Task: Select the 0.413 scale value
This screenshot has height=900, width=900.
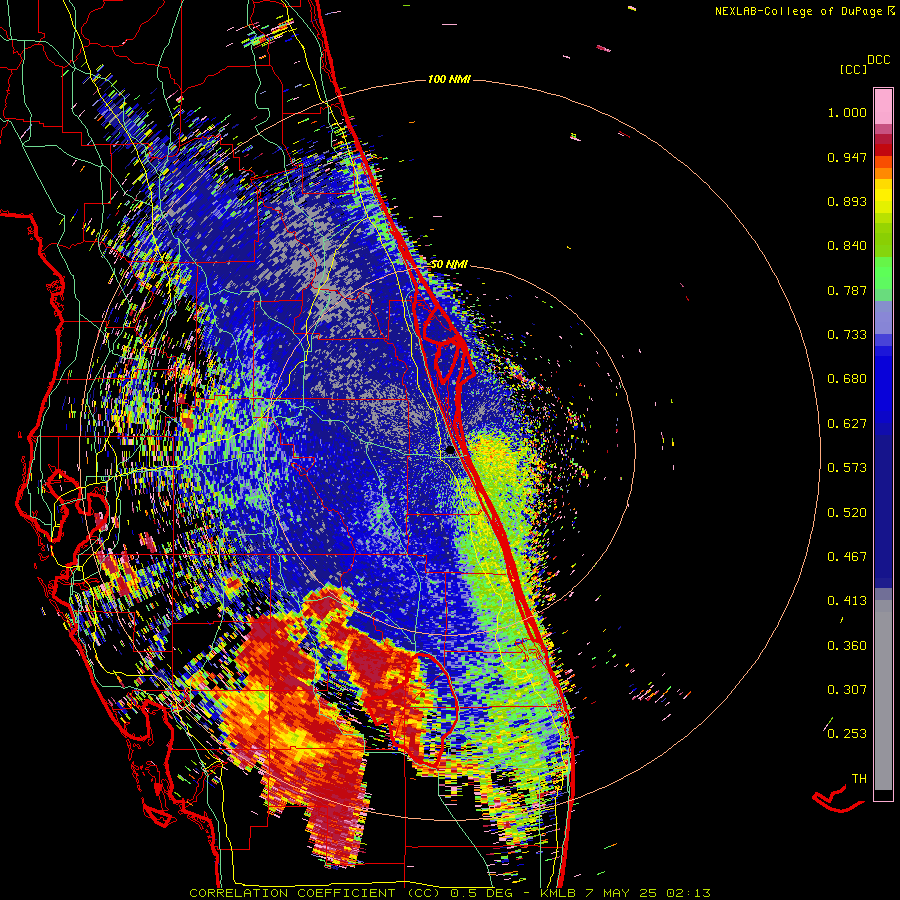Action: 847,601
